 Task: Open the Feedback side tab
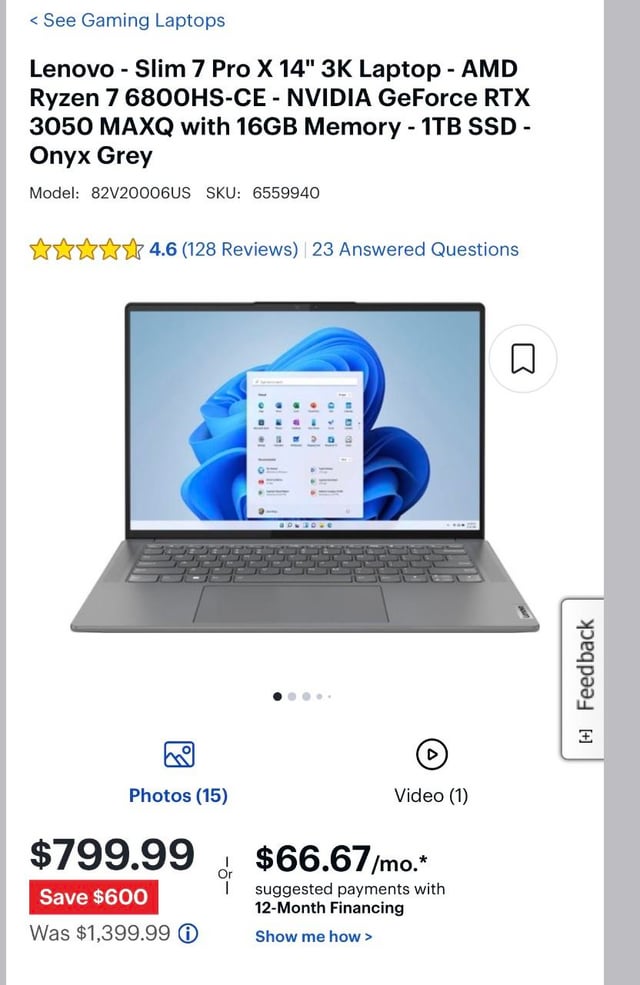[583, 678]
